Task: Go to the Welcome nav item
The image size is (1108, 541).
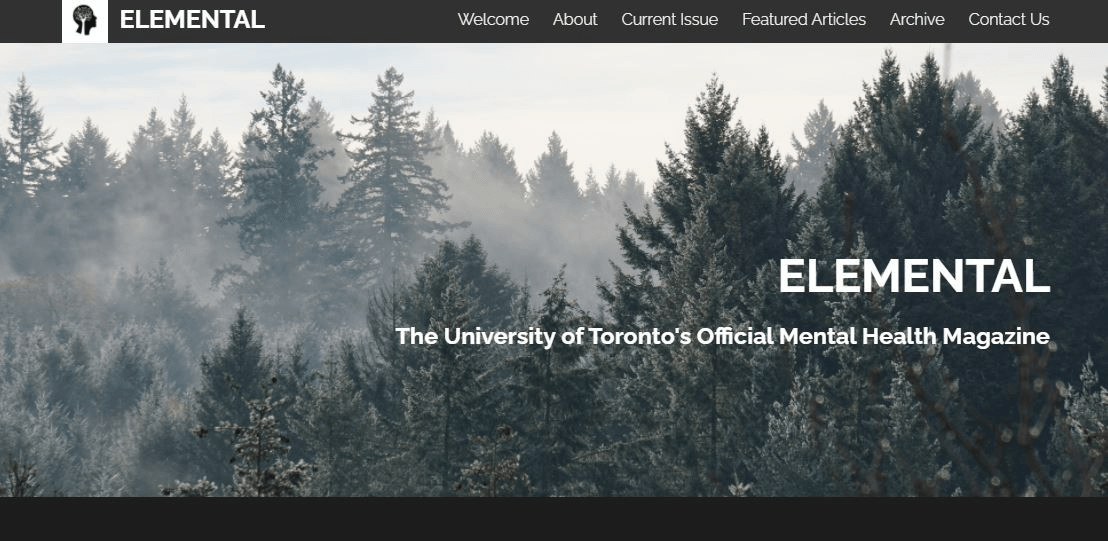Action: point(493,20)
